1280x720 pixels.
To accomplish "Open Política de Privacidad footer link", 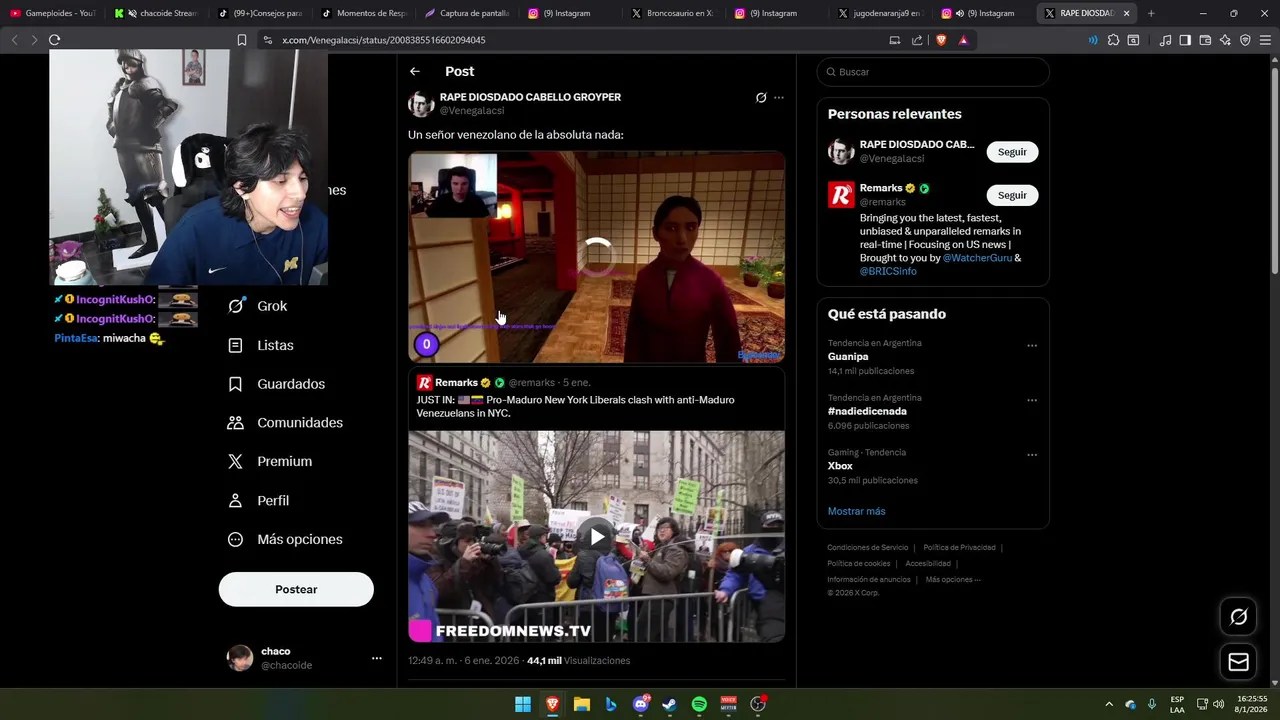I will (x=959, y=548).
